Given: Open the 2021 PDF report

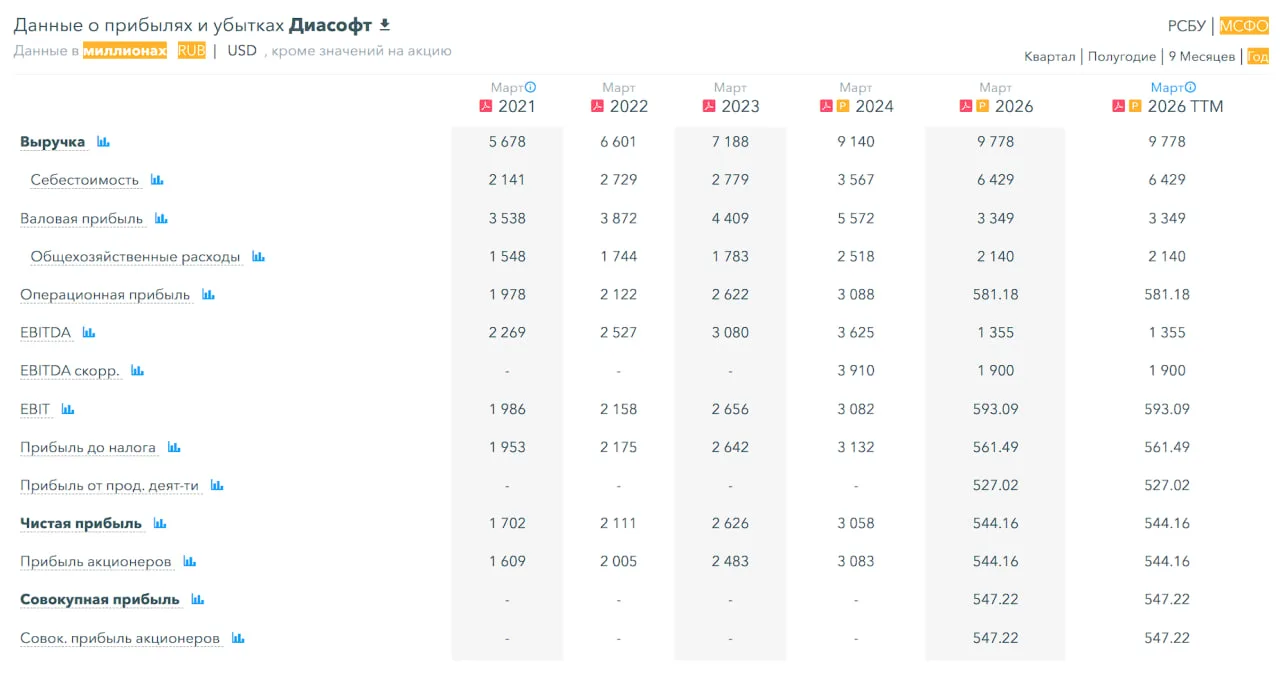Looking at the screenshot, I should click(486, 106).
